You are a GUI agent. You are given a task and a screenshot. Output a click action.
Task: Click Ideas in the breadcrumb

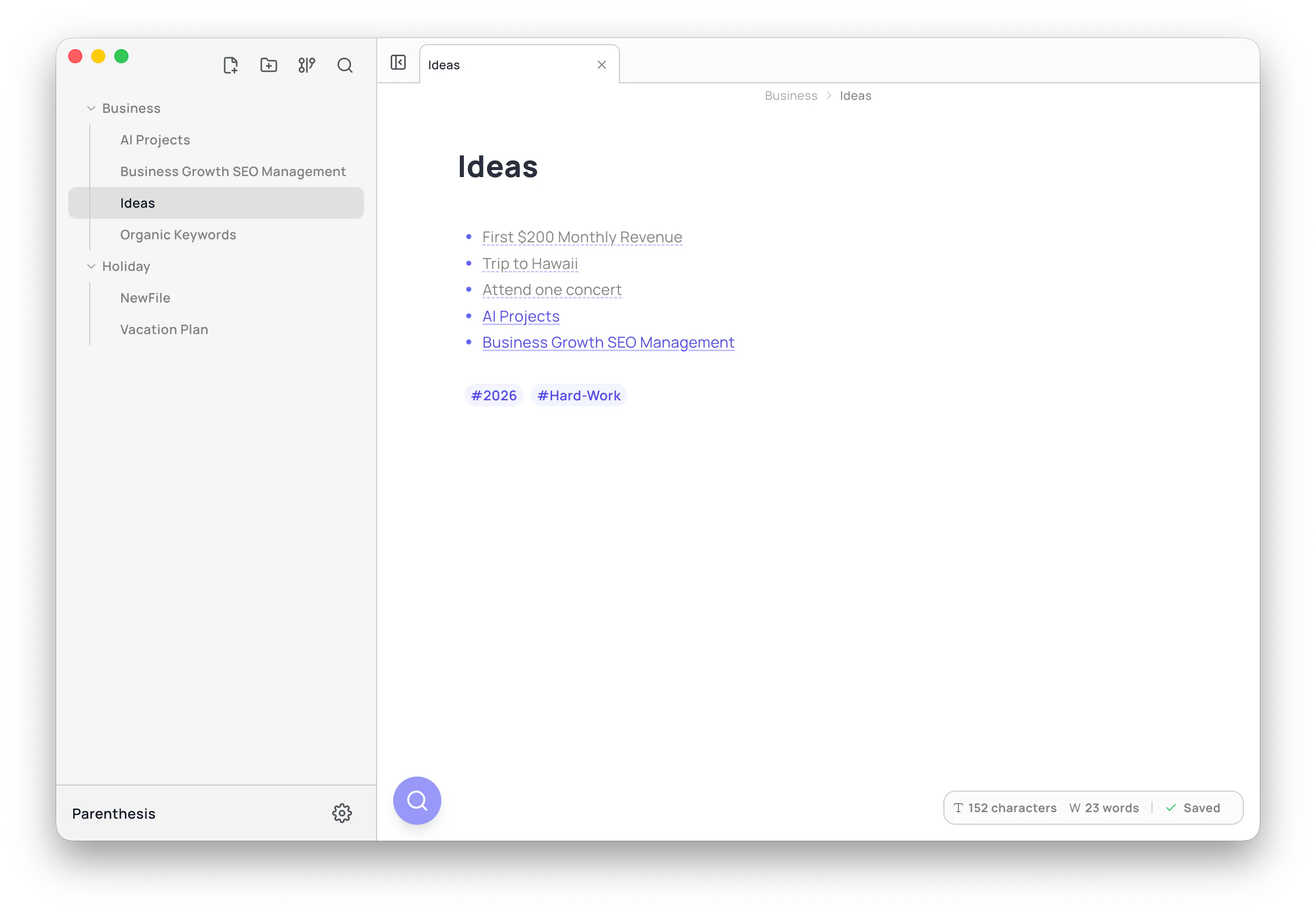[x=855, y=96]
